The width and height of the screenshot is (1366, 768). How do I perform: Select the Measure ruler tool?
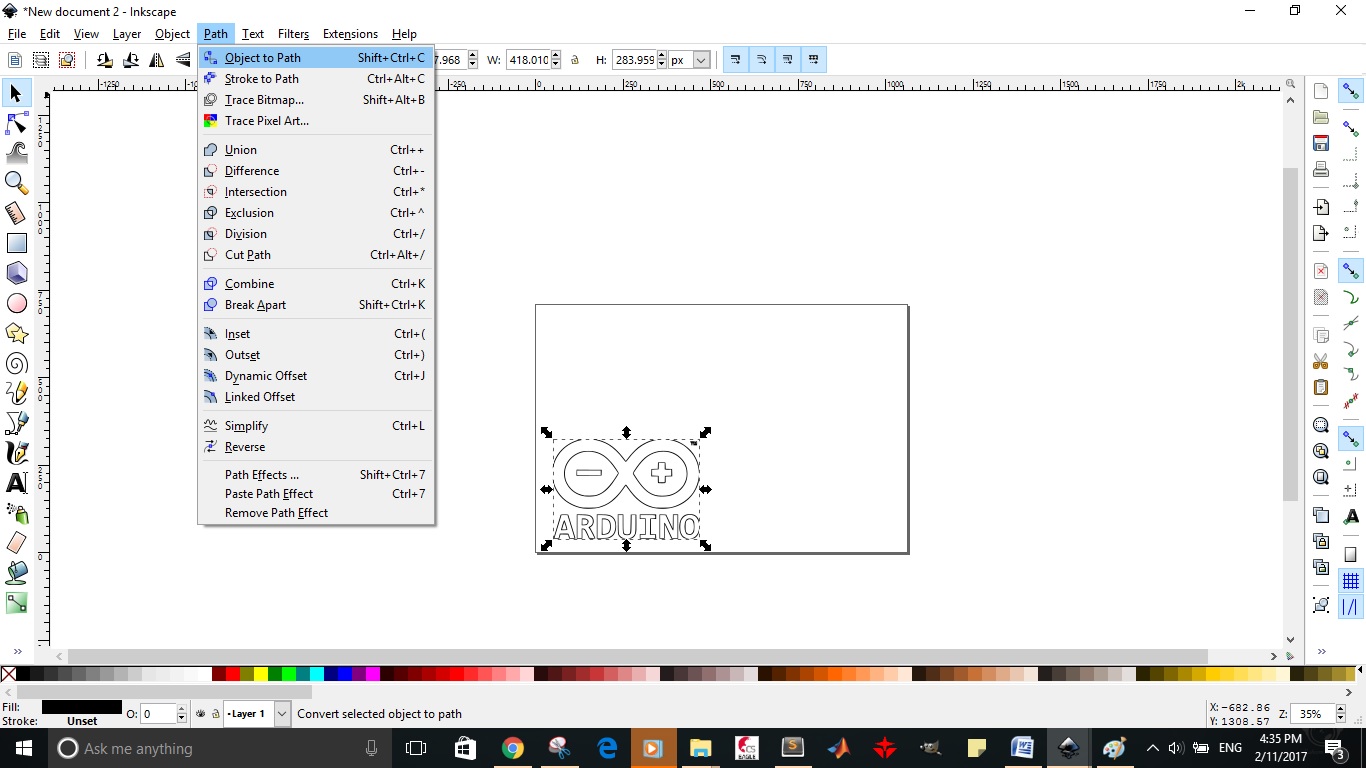(x=16, y=213)
